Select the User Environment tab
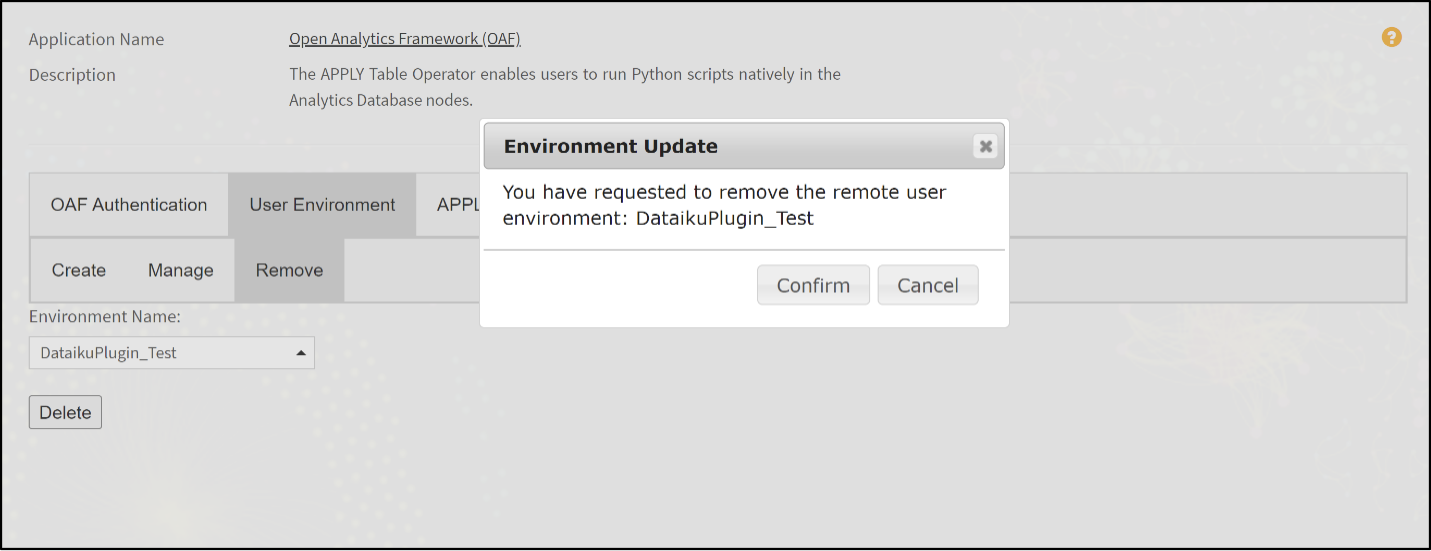 [322, 205]
